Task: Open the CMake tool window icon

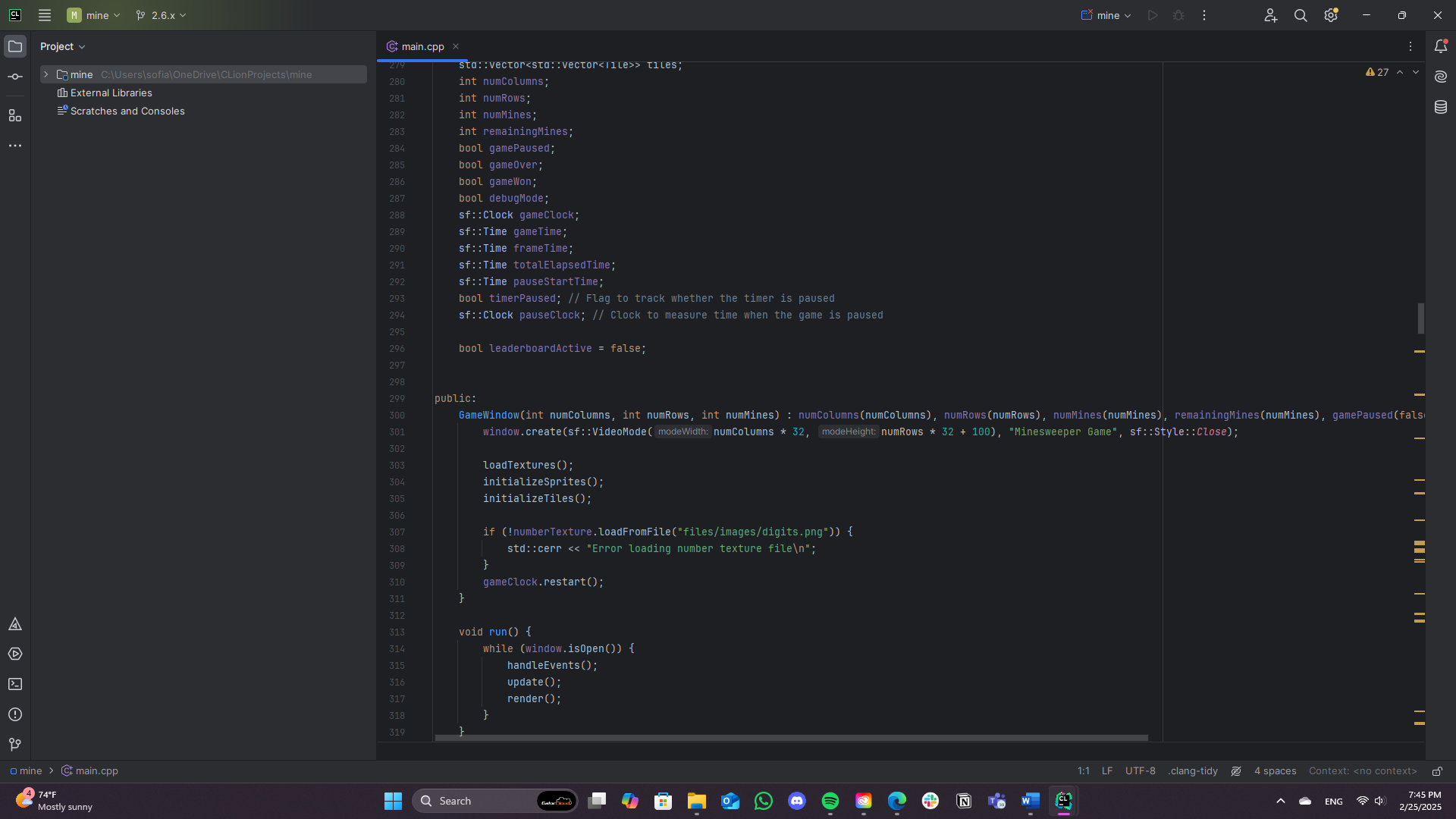Action: coord(15,624)
